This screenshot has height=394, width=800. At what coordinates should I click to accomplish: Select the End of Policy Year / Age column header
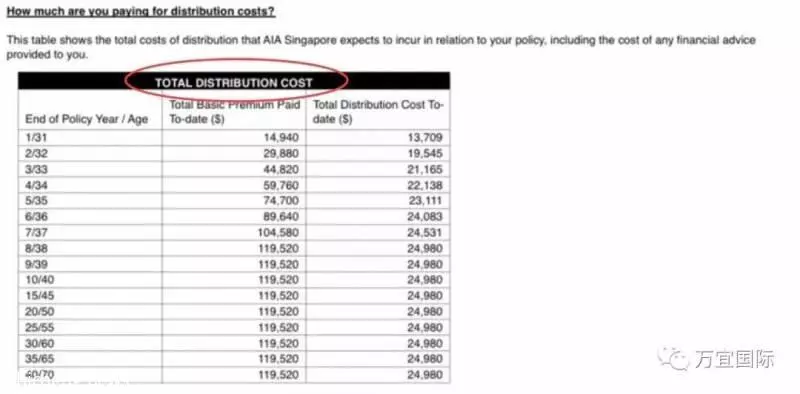[86, 119]
